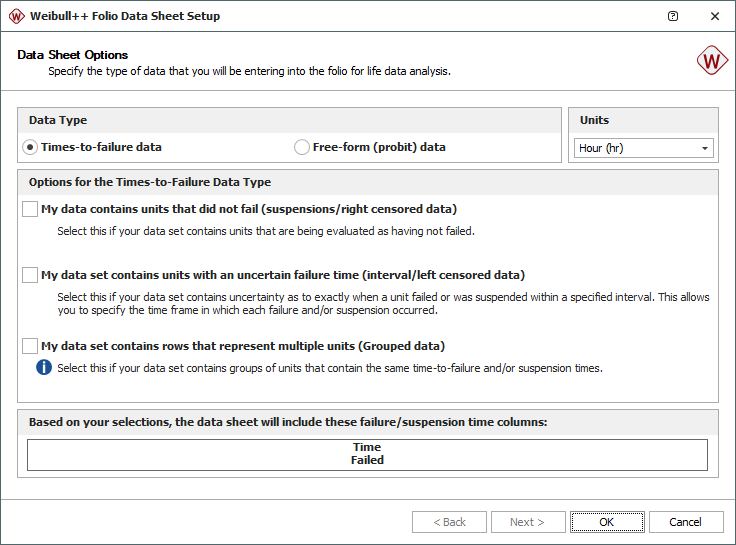Choose the Free-form (probit) data option
Image resolution: width=736 pixels, height=545 pixels.
pyautogui.click(x=302, y=147)
